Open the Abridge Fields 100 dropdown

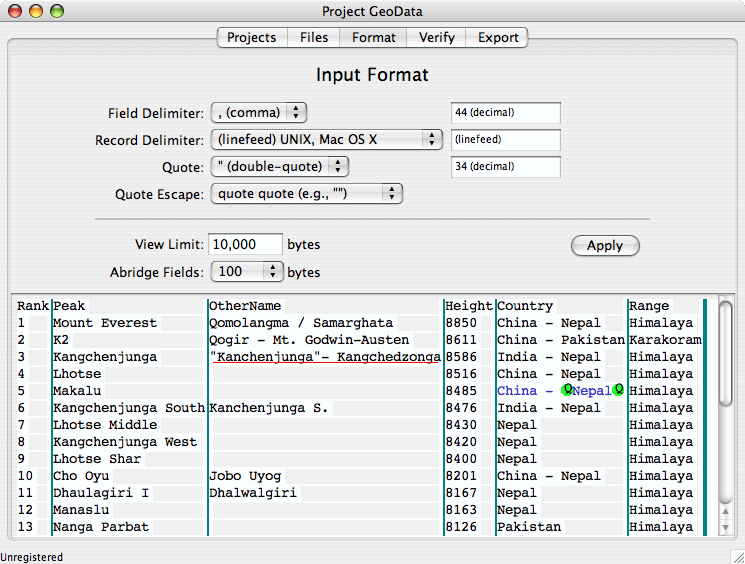click(x=247, y=271)
